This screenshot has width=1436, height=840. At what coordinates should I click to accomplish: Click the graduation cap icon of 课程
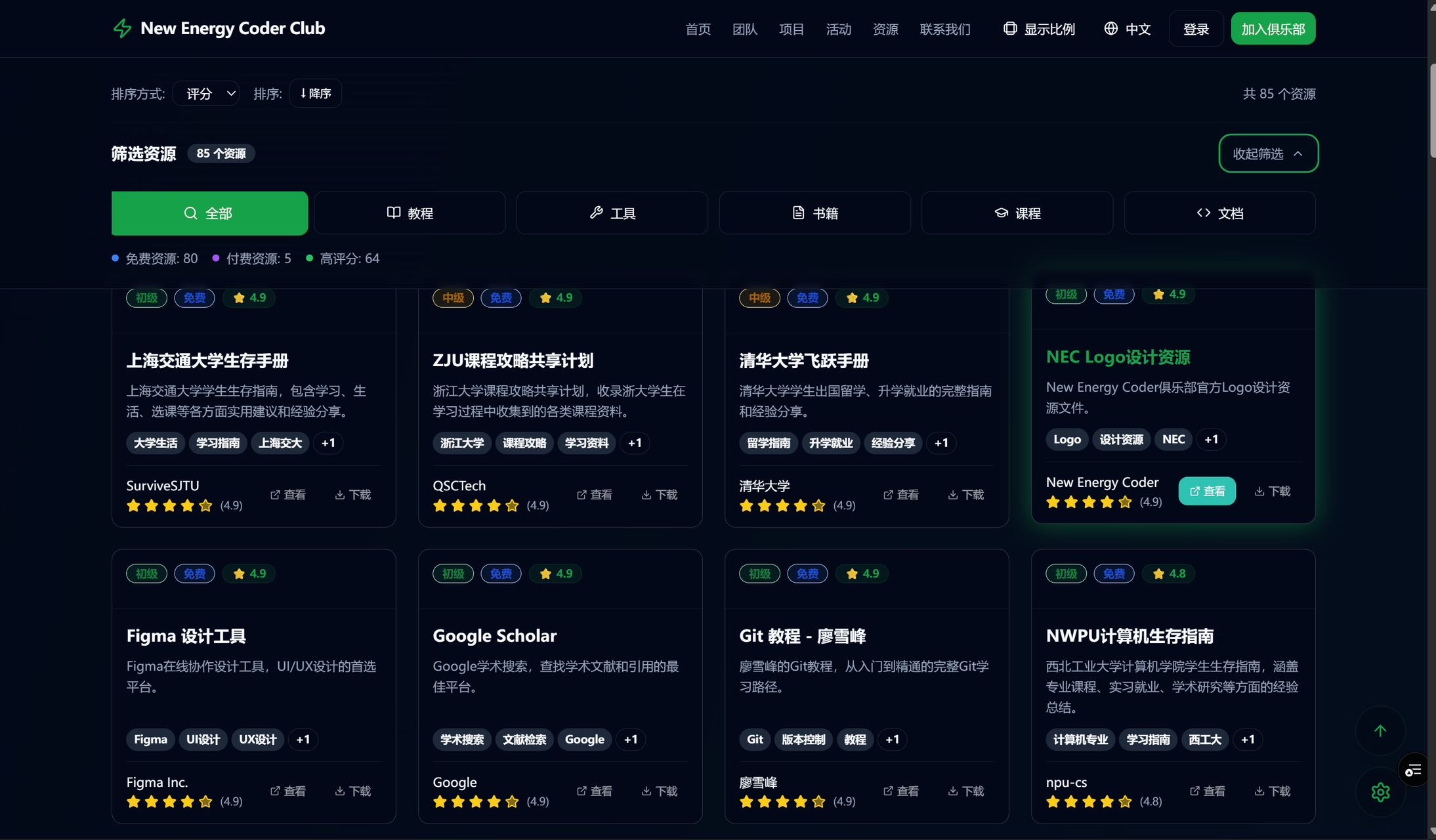[1002, 213]
